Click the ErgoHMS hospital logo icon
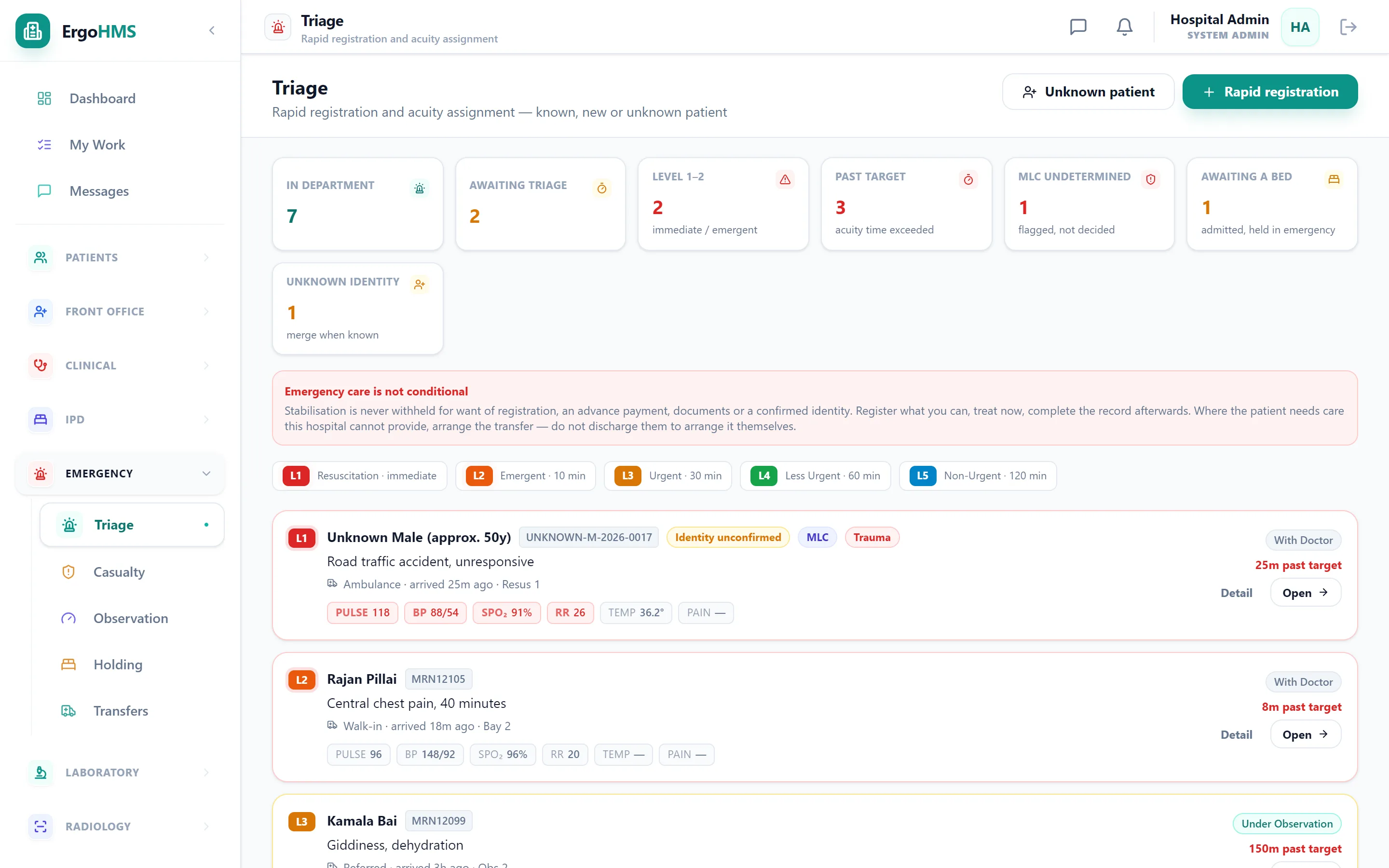 33,31
